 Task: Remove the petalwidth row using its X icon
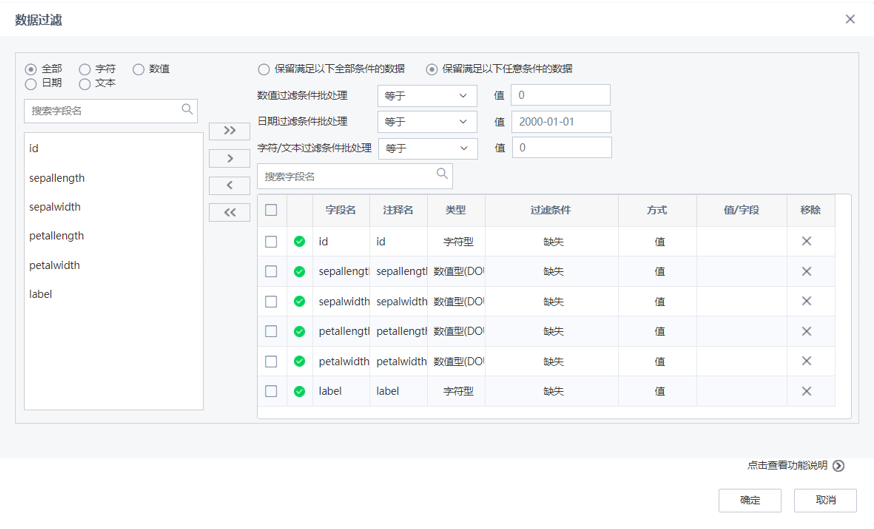point(807,361)
